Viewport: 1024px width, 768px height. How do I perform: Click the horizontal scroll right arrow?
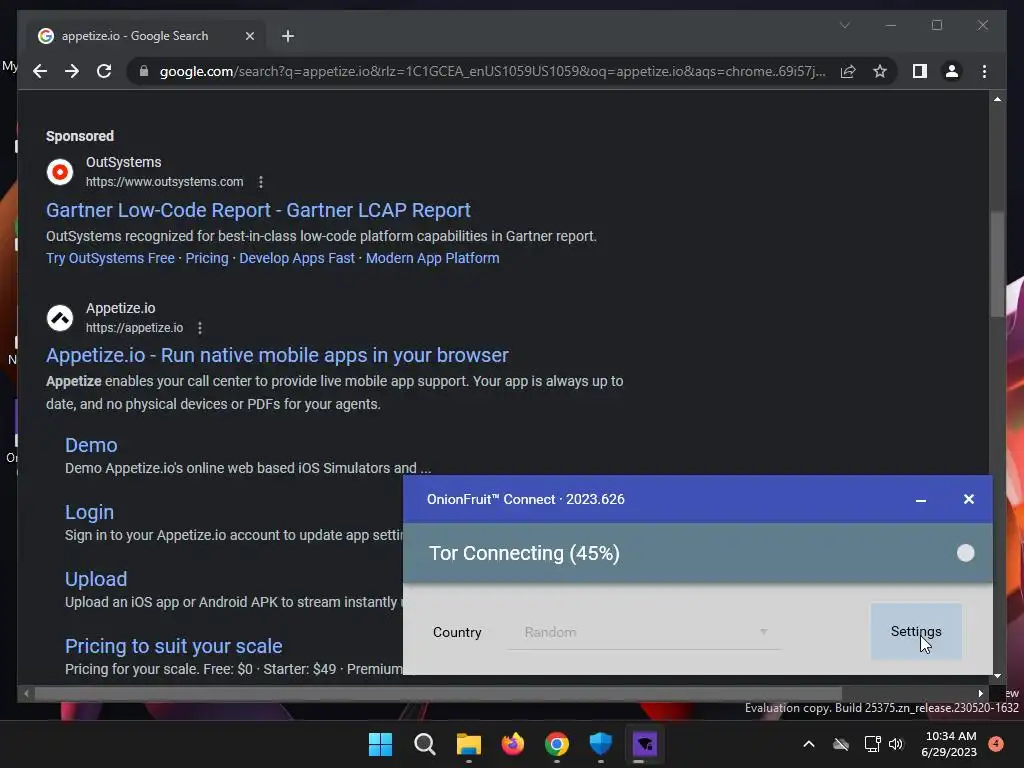[980, 694]
